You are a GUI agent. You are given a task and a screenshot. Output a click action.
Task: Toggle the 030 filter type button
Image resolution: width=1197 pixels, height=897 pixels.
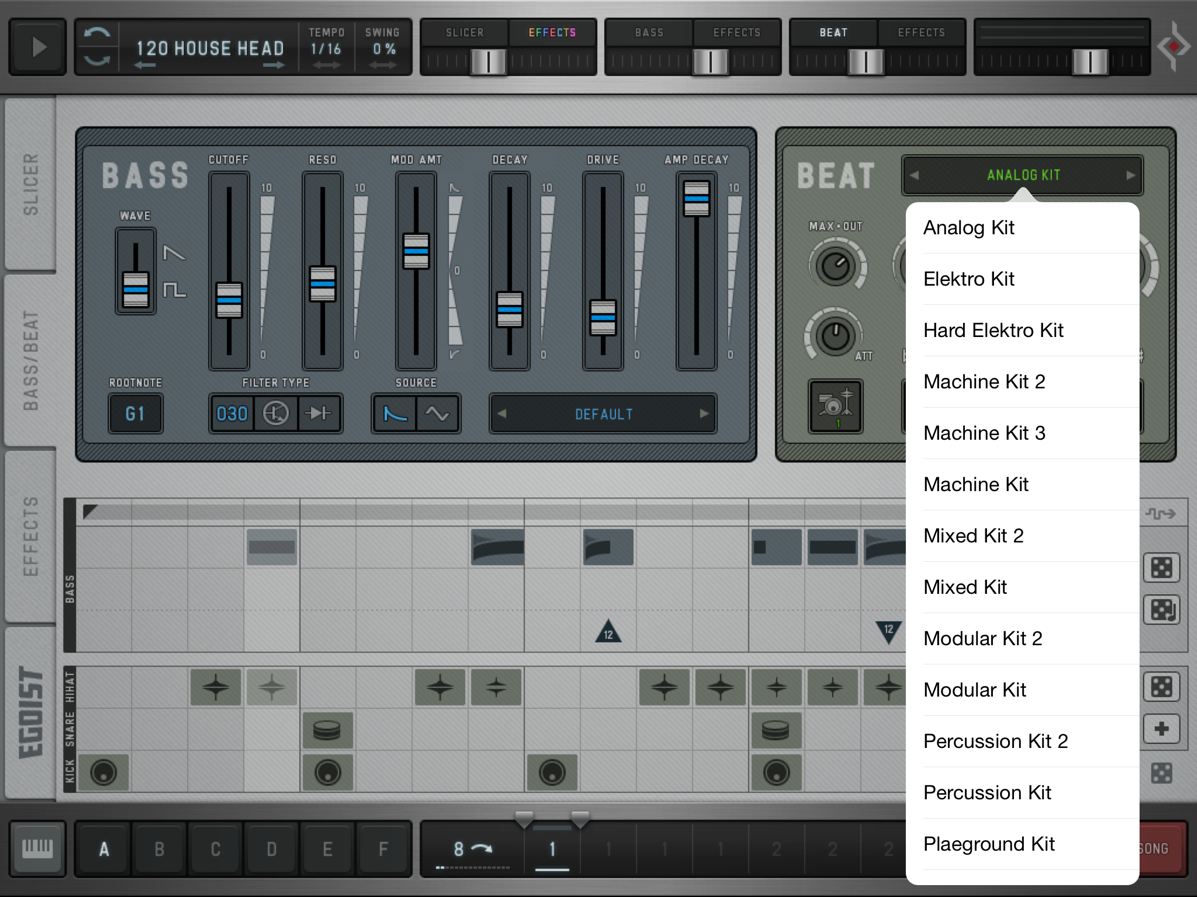(x=232, y=413)
